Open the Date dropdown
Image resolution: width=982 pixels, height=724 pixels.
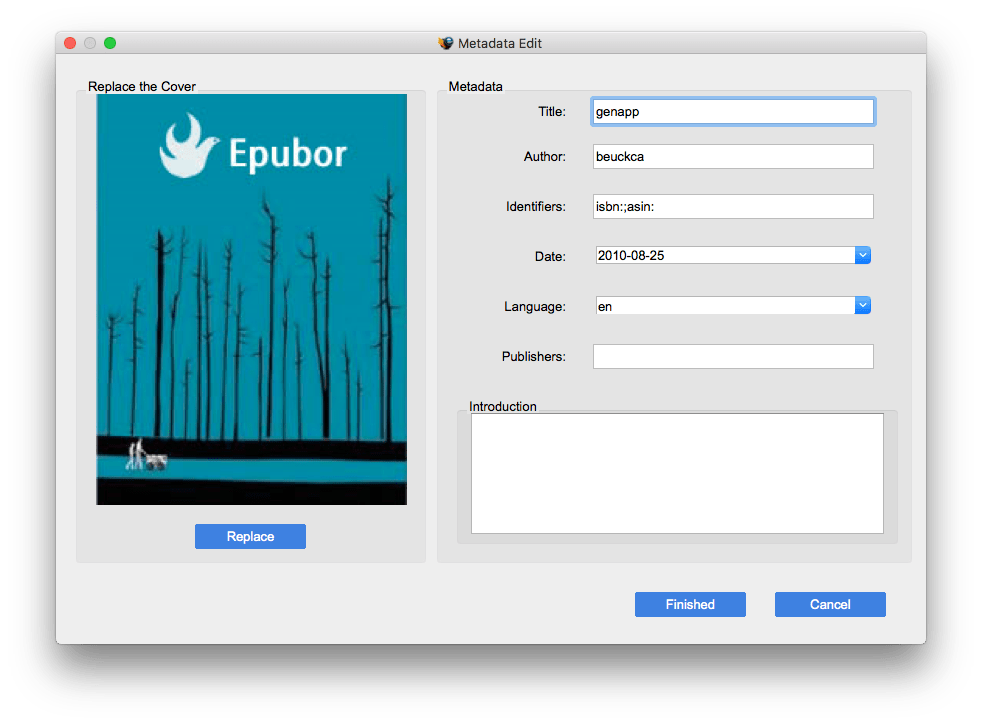tap(862, 255)
